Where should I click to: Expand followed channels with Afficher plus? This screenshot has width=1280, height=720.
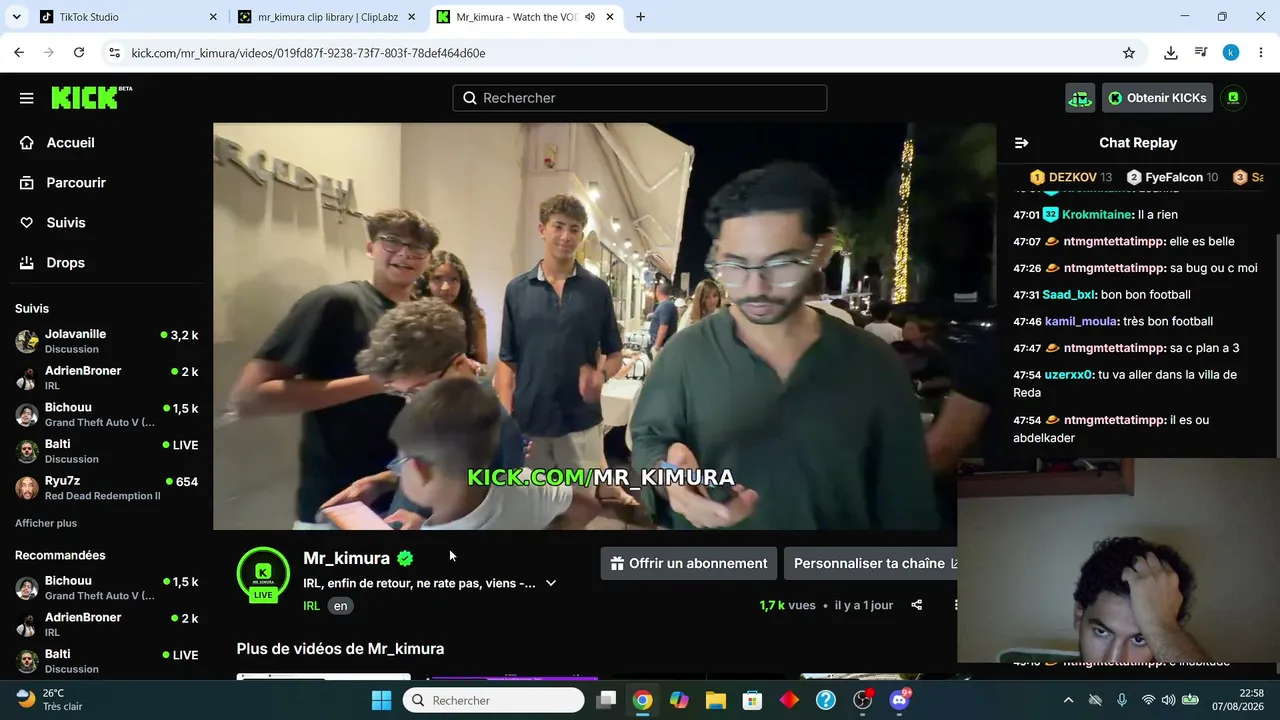(x=46, y=523)
